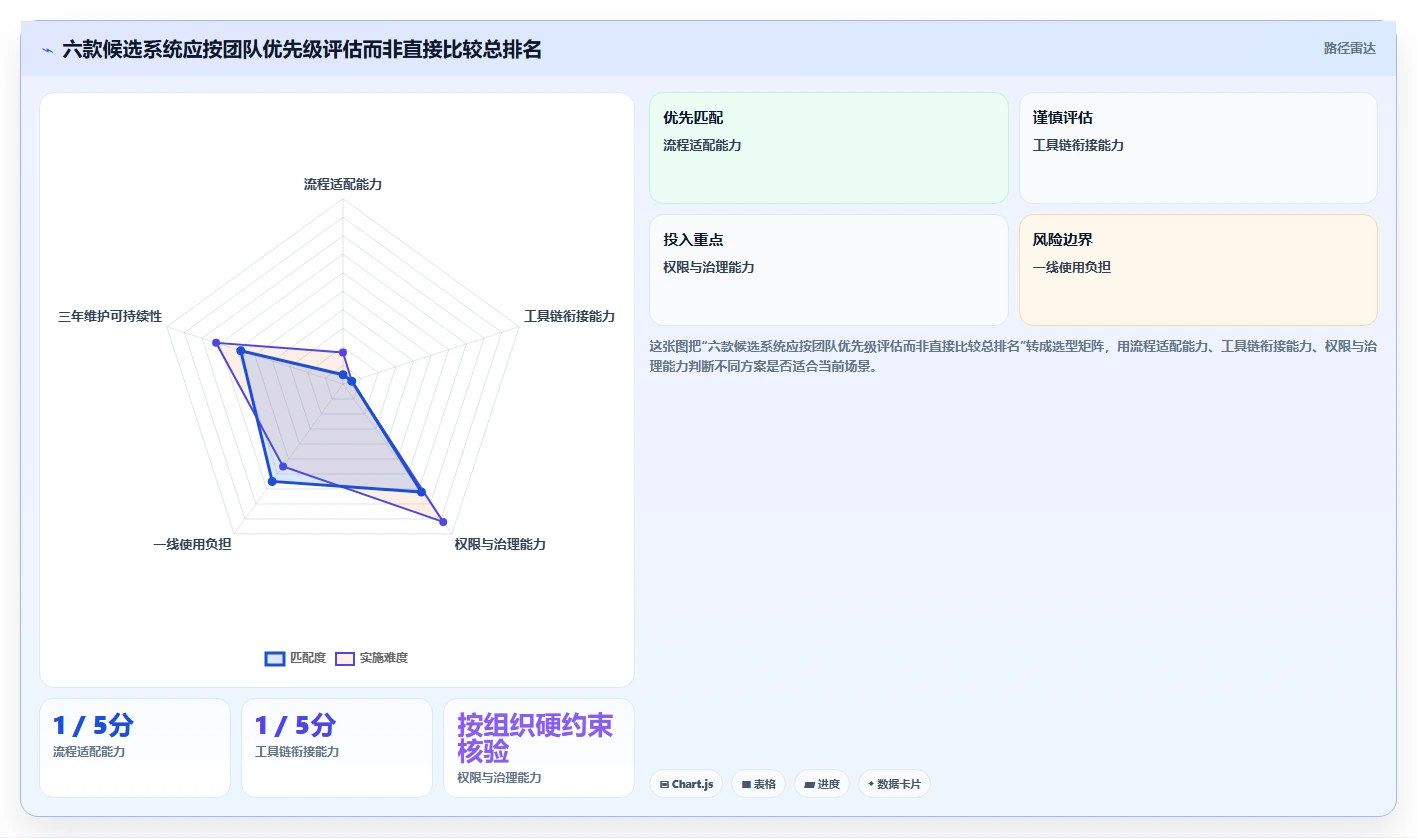This screenshot has height=838, width=1417.
Task: Open the 表格 tag chip
Action: [759, 784]
